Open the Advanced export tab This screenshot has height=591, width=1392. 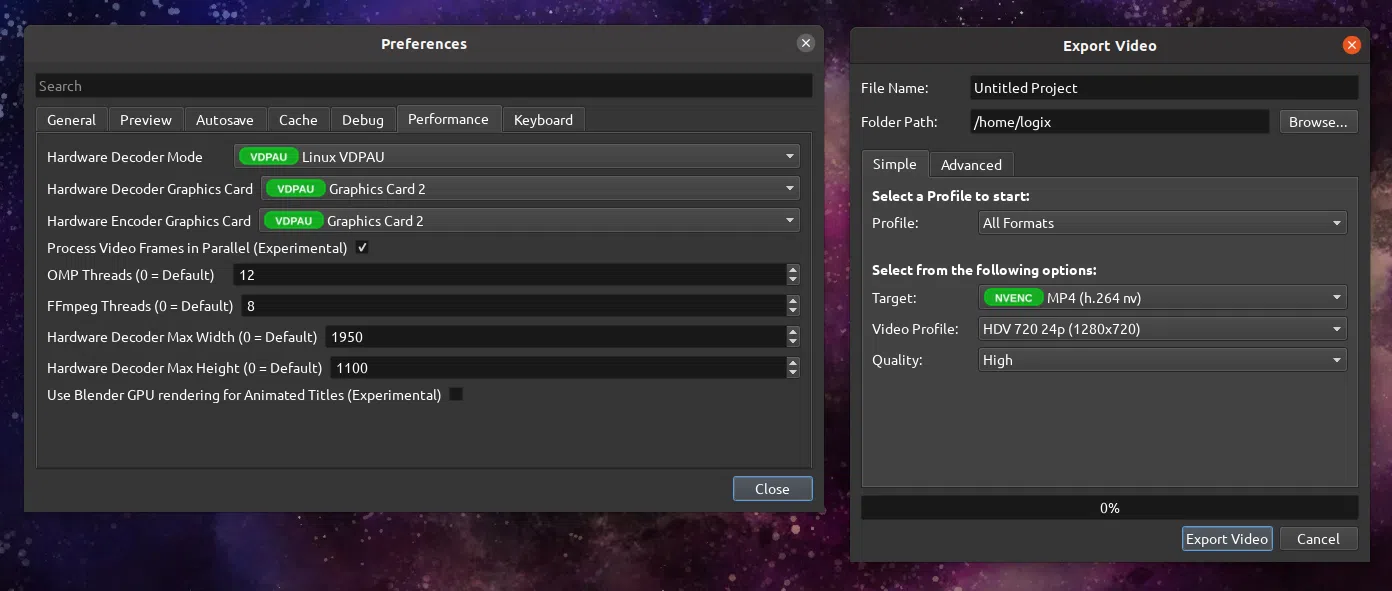(970, 165)
